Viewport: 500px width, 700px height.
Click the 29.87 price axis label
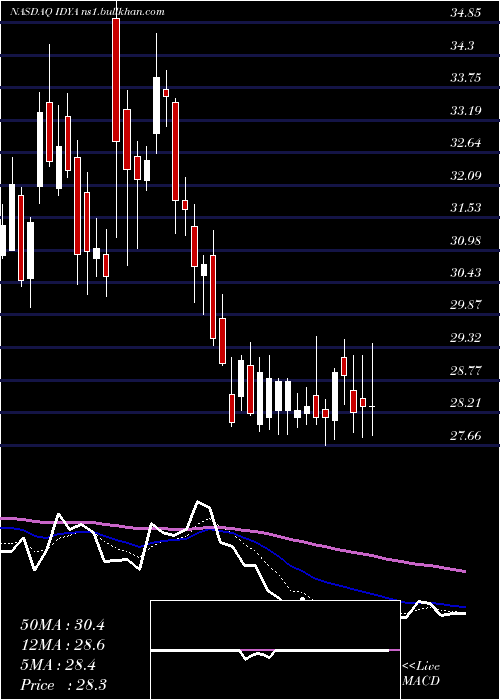[466, 305]
